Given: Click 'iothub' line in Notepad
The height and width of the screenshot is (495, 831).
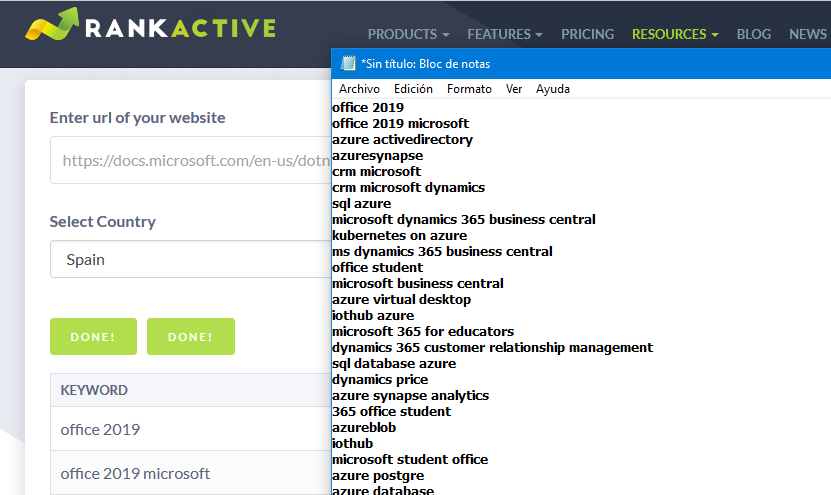Looking at the screenshot, I should coord(352,444).
